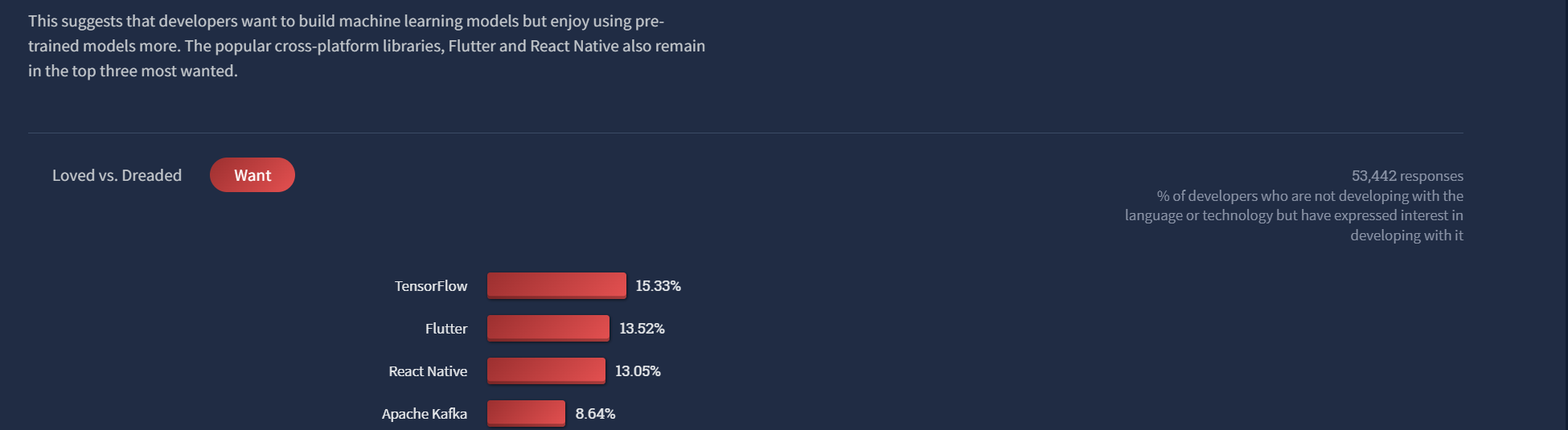Click the Apache Kafka chart label
Viewport: 1568px width, 430px height.
coord(425,414)
